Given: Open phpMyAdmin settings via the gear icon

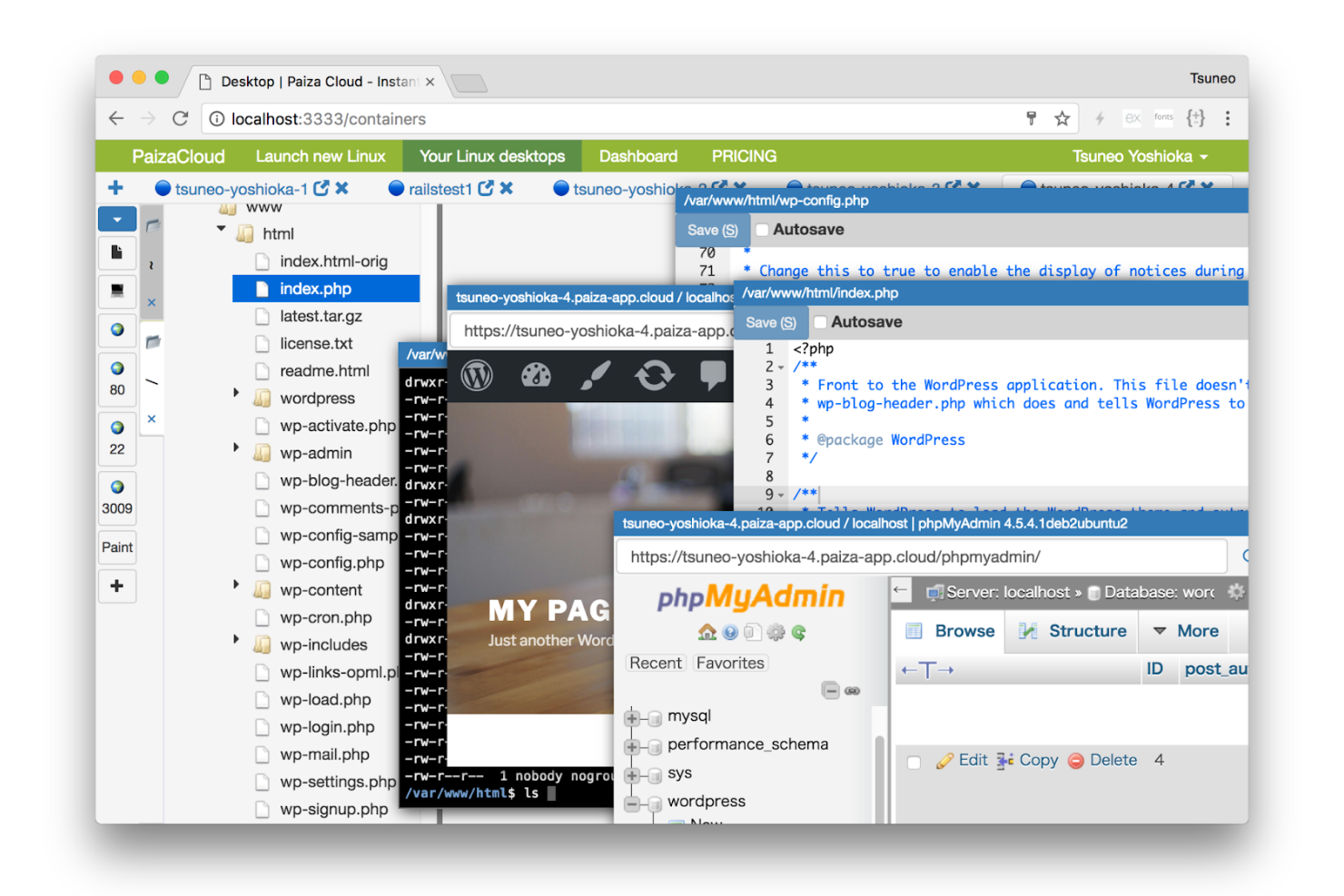Looking at the screenshot, I should click(776, 633).
